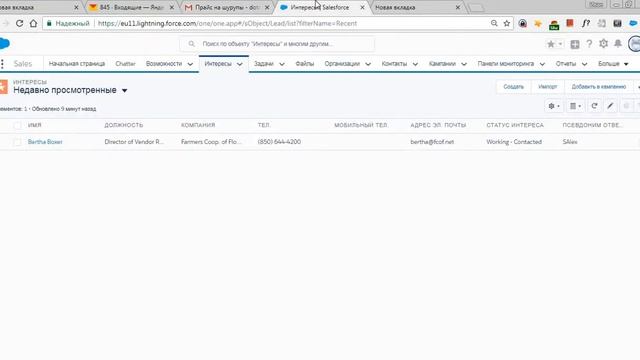Expand the Панели мониторинга dropdown arrow
Screen dimensions: 640x360
pyautogui.click(x=542, y=64)
